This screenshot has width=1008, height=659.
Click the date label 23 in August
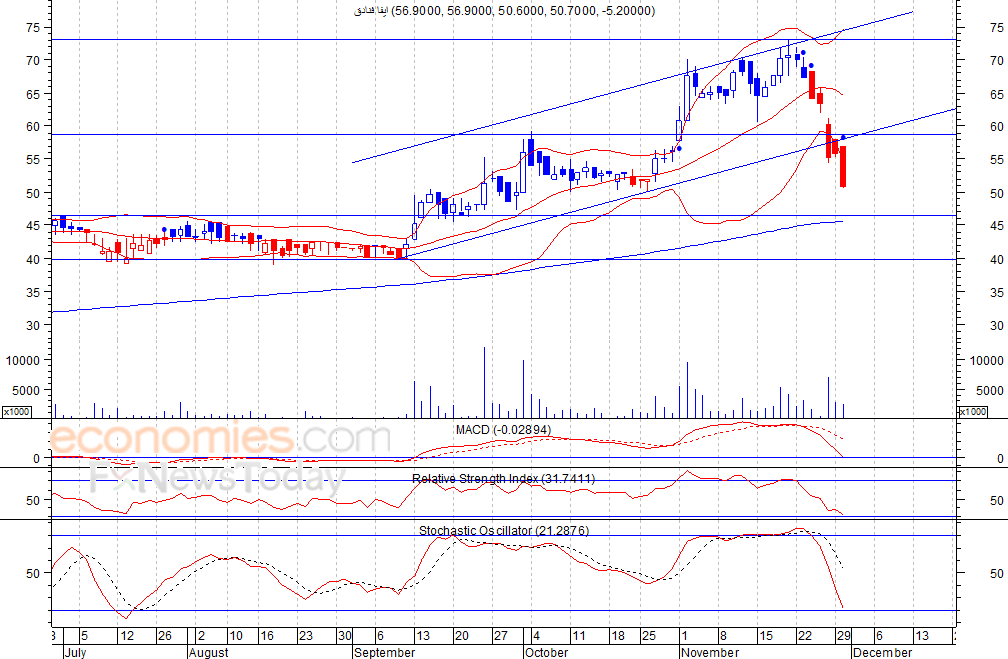point(305,635)
